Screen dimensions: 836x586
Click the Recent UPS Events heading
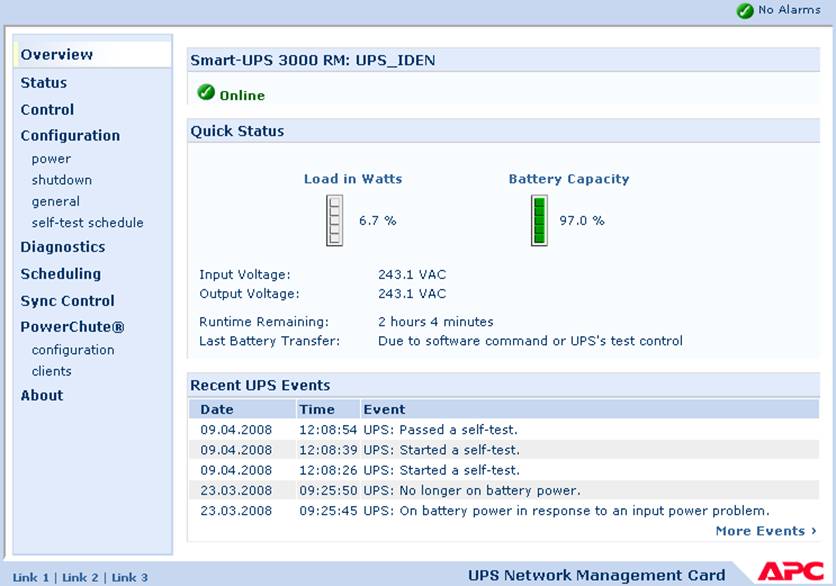coord(260,386)
